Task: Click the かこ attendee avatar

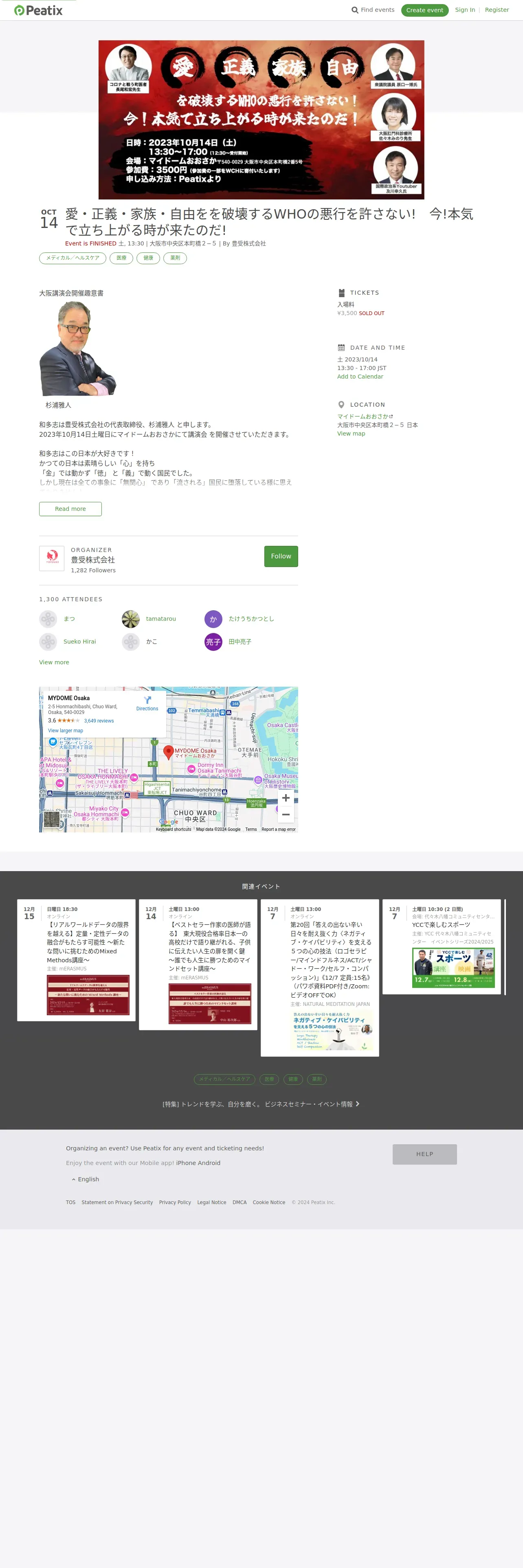Action: pyautogui.click(x=131, y=642)
